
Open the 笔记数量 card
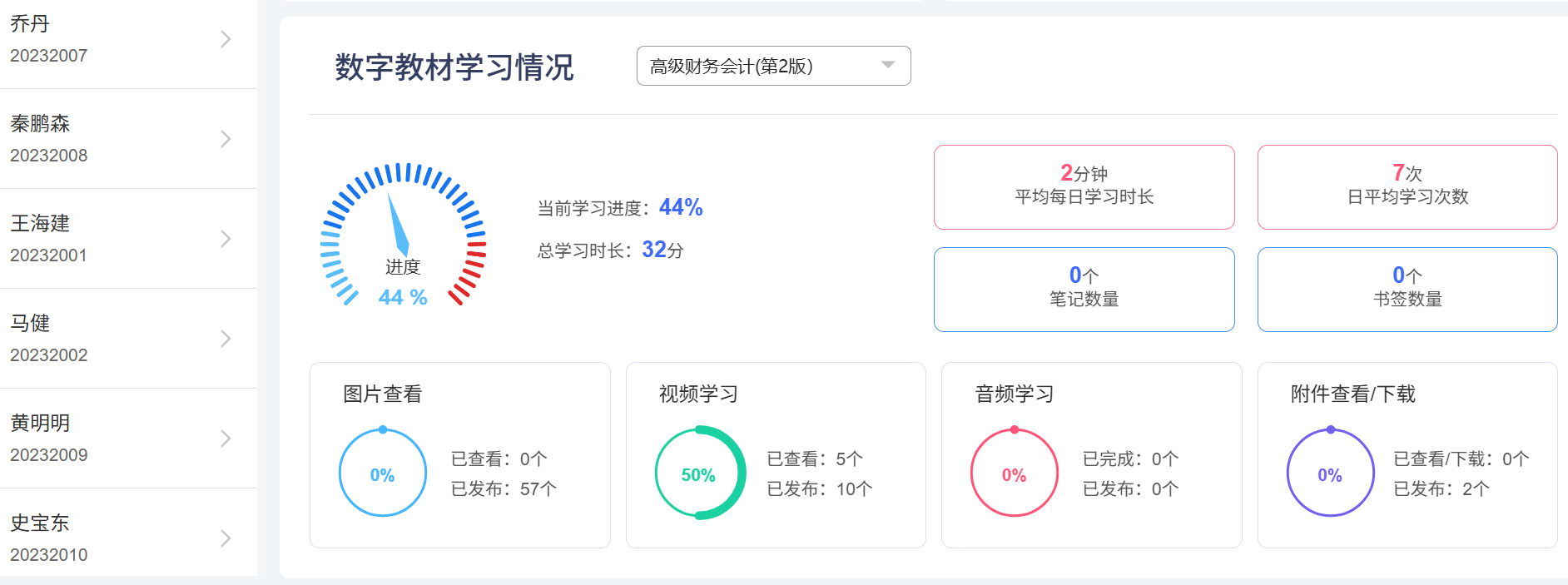point(1084,290)
